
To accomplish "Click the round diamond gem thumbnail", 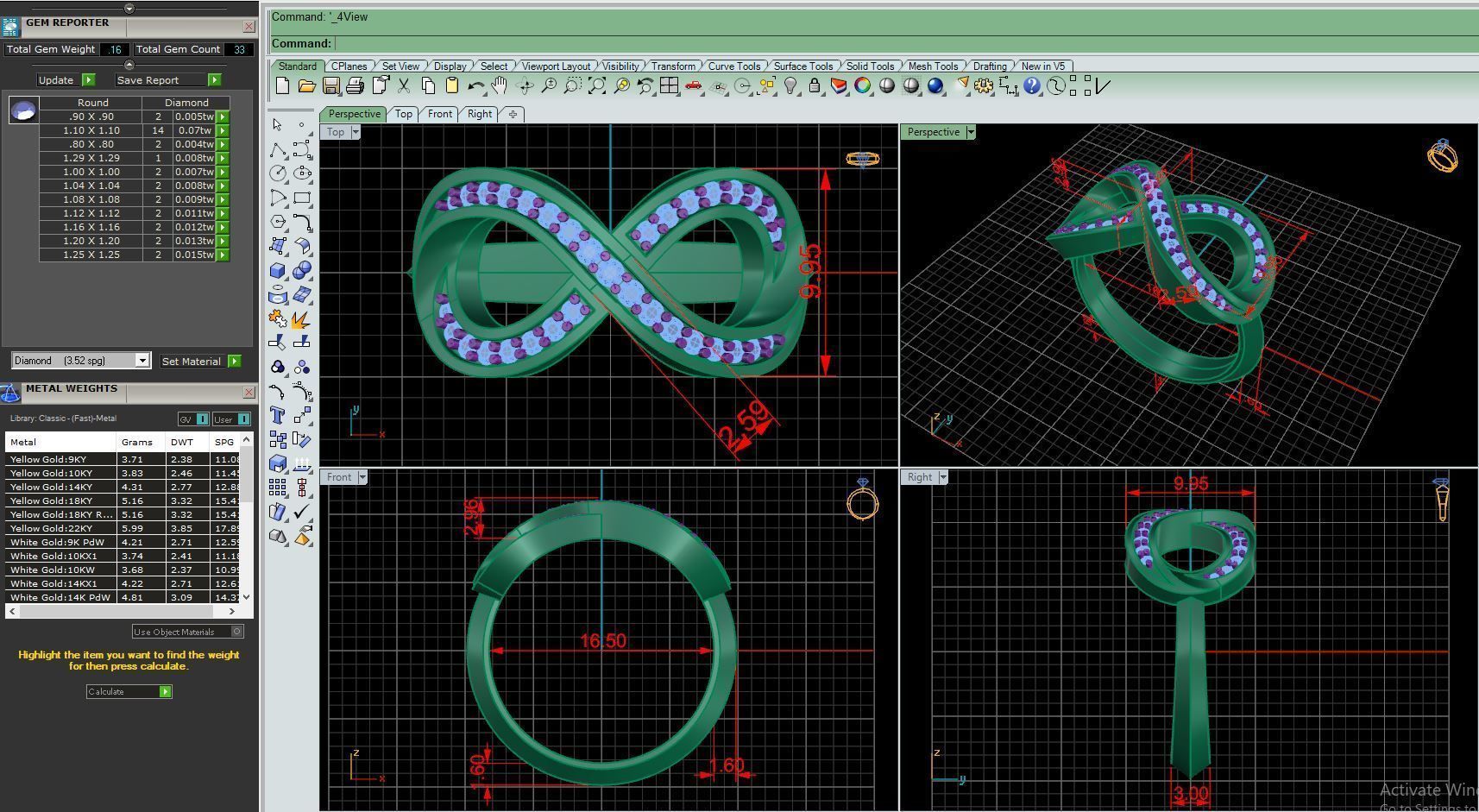I will [x=23, y=110].
